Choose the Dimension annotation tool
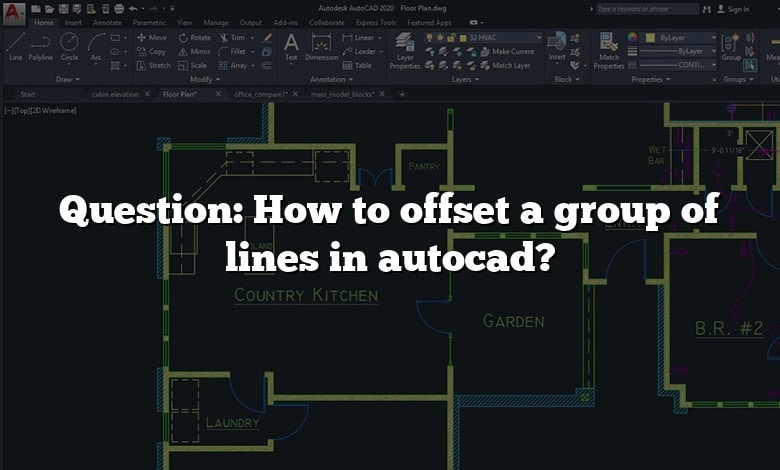 tap(321, 46)
